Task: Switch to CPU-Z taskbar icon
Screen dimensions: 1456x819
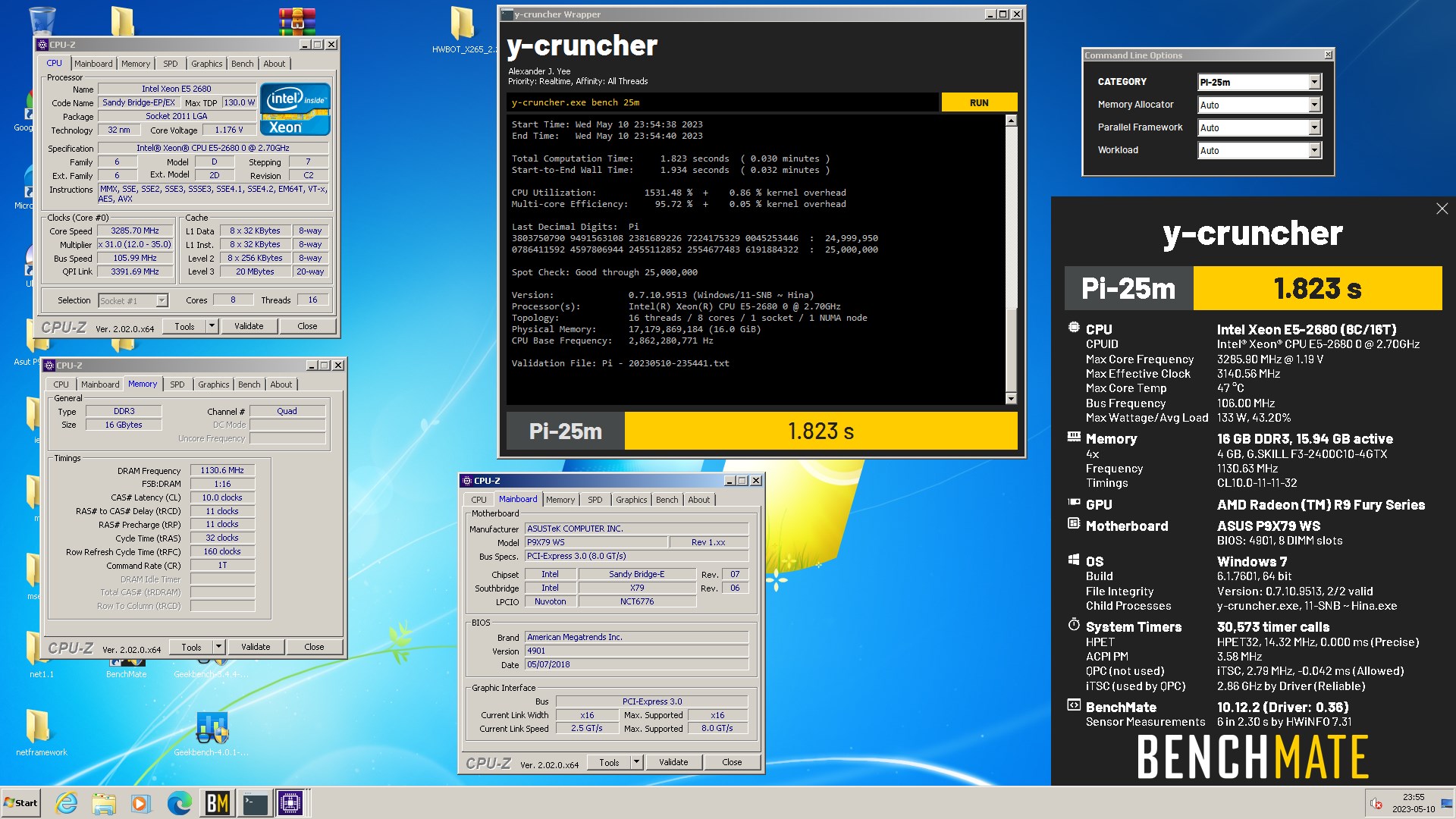Action: (290, 803)
